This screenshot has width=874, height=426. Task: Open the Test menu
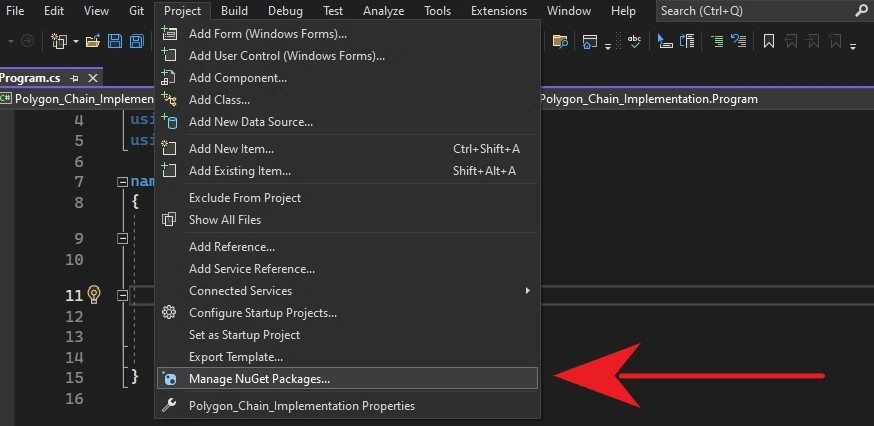(334, 11)
